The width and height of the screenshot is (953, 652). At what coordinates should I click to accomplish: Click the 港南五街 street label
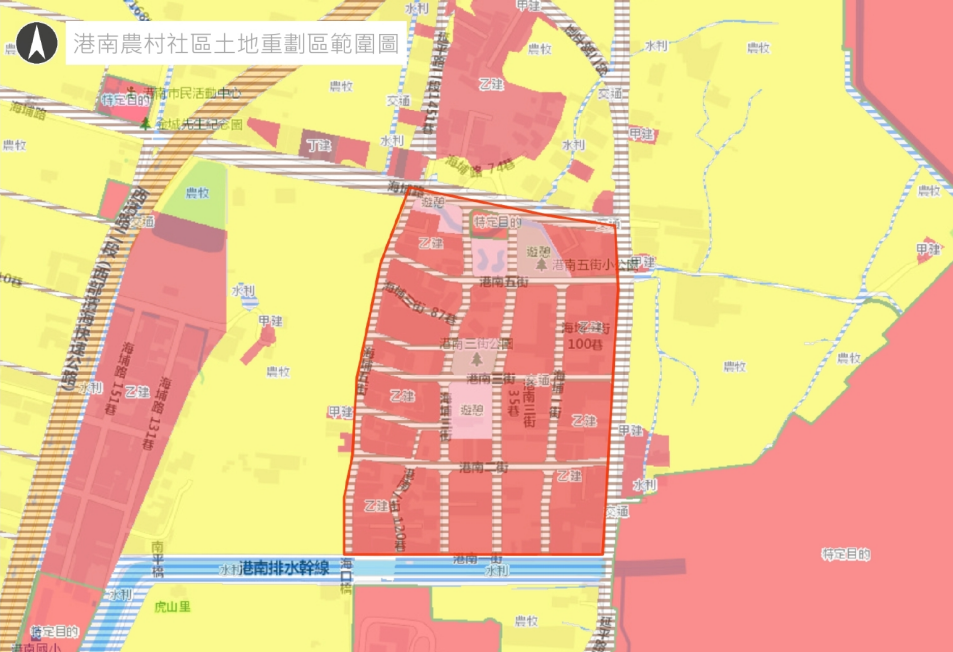click(503, 283)
